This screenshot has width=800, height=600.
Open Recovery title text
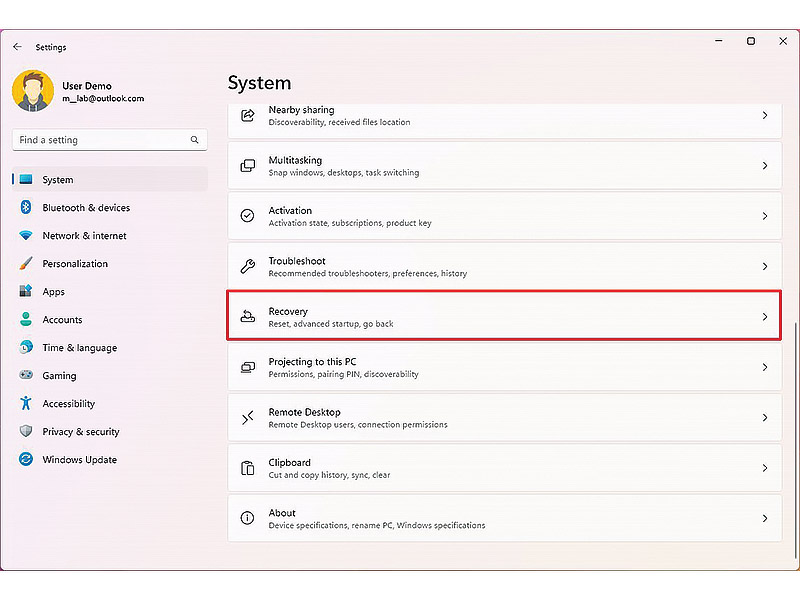click(x=288, y=311)
